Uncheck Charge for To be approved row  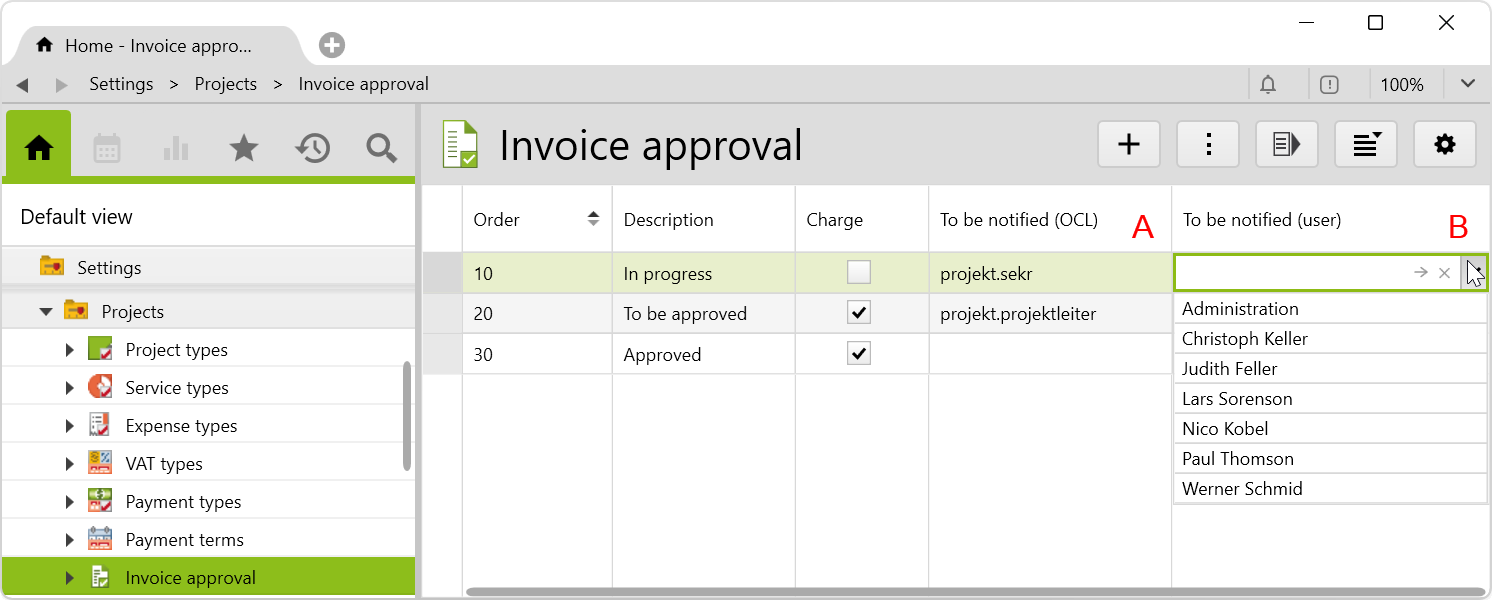858,313
